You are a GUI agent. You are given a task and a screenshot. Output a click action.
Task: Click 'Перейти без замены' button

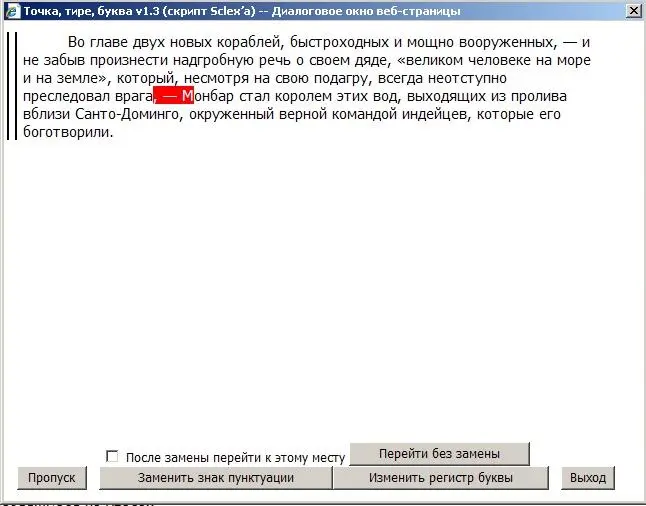point(439,454)
